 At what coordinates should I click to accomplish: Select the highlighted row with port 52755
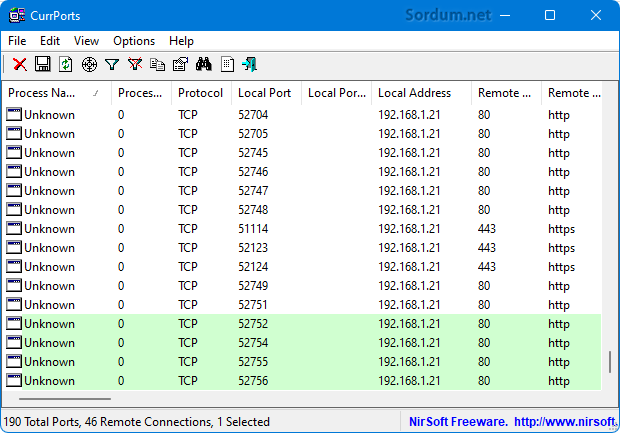pos(303,361)
